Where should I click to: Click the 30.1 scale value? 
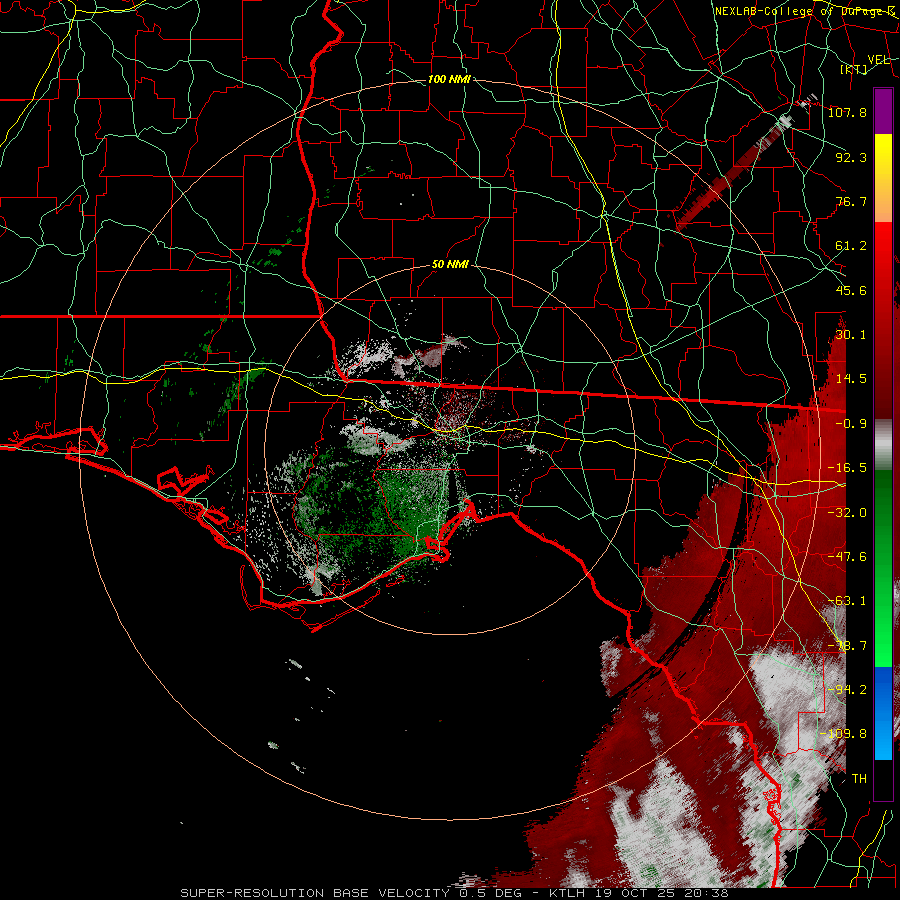[x=851, y=335]
